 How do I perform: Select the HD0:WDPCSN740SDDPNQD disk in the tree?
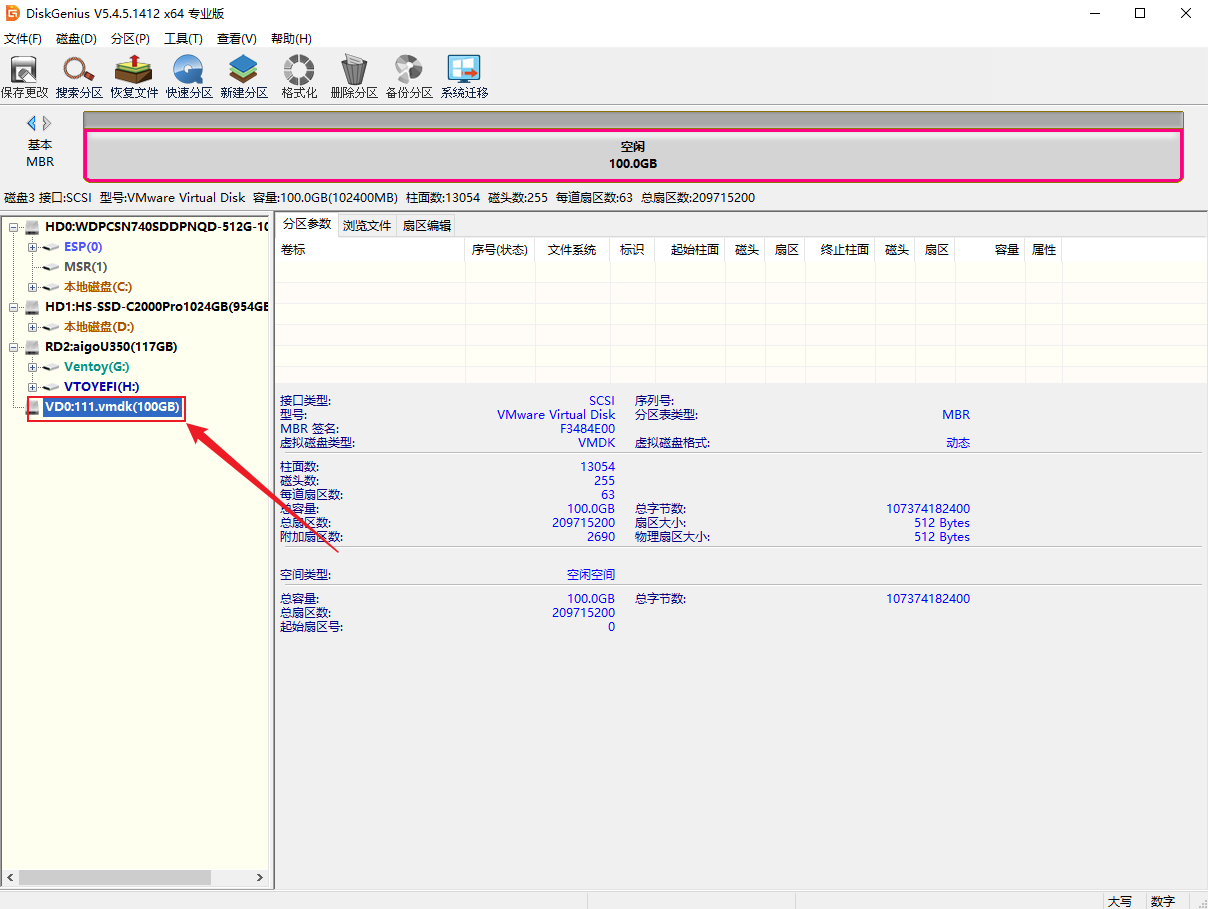(157, 227)
